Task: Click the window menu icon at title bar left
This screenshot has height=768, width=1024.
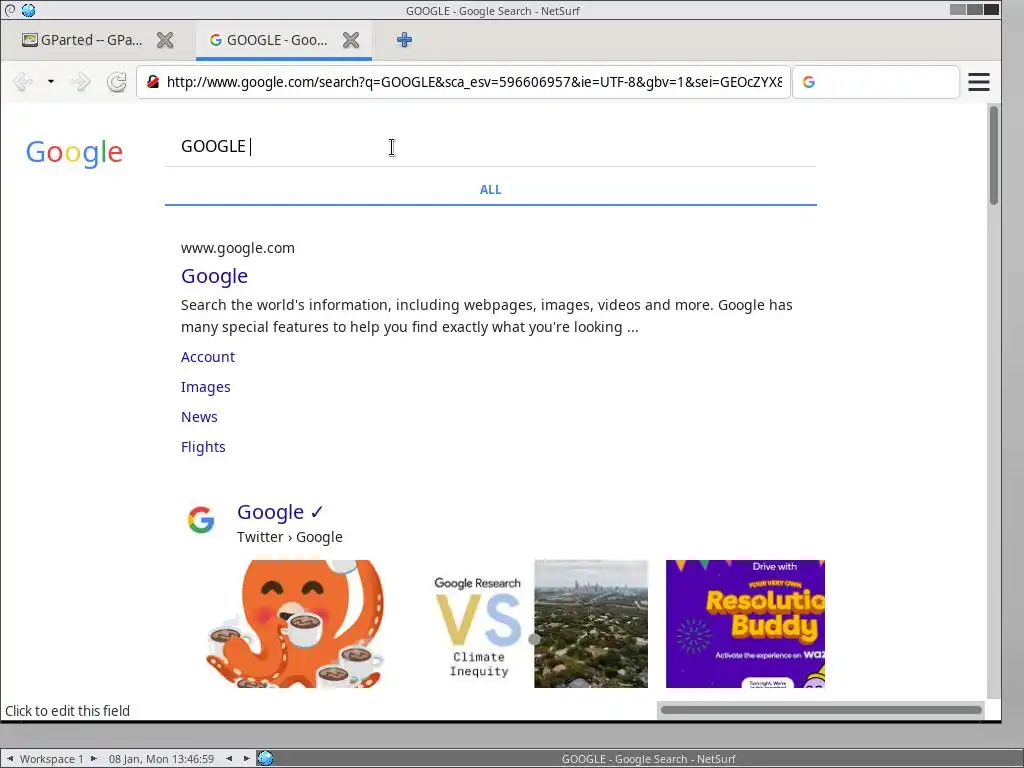Action: coord(10,10)
